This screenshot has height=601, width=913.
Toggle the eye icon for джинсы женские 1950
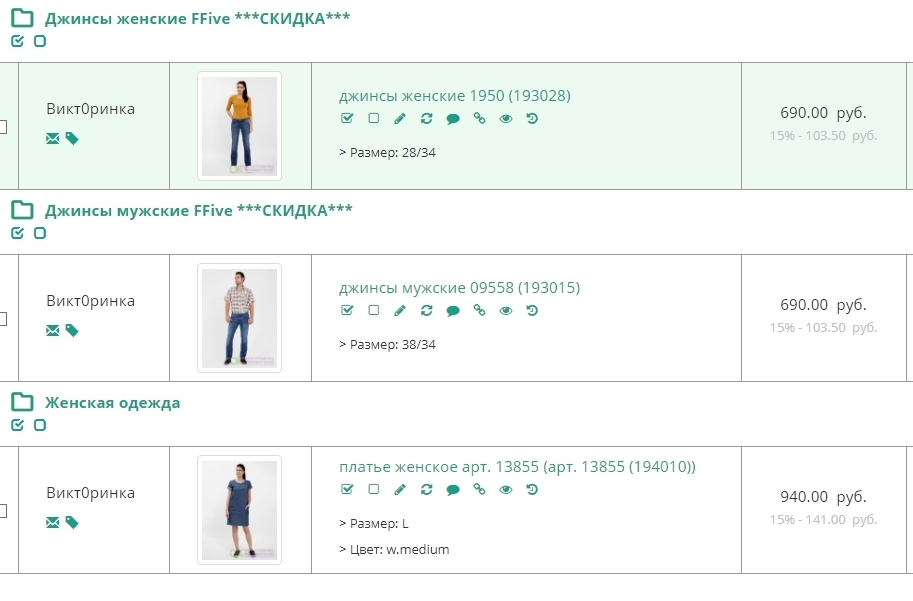click(506, 118)
